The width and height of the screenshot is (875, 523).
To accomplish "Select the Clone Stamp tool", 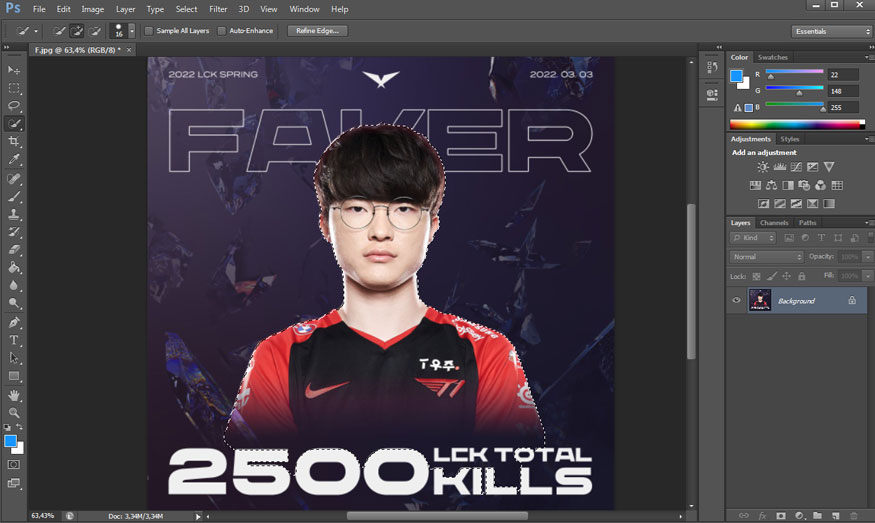I will point(14,214).
